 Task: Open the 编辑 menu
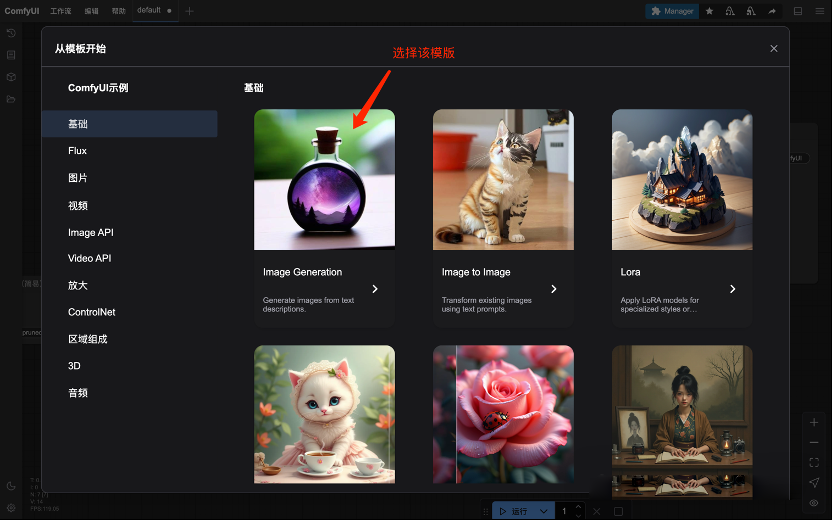pos(91,11)
